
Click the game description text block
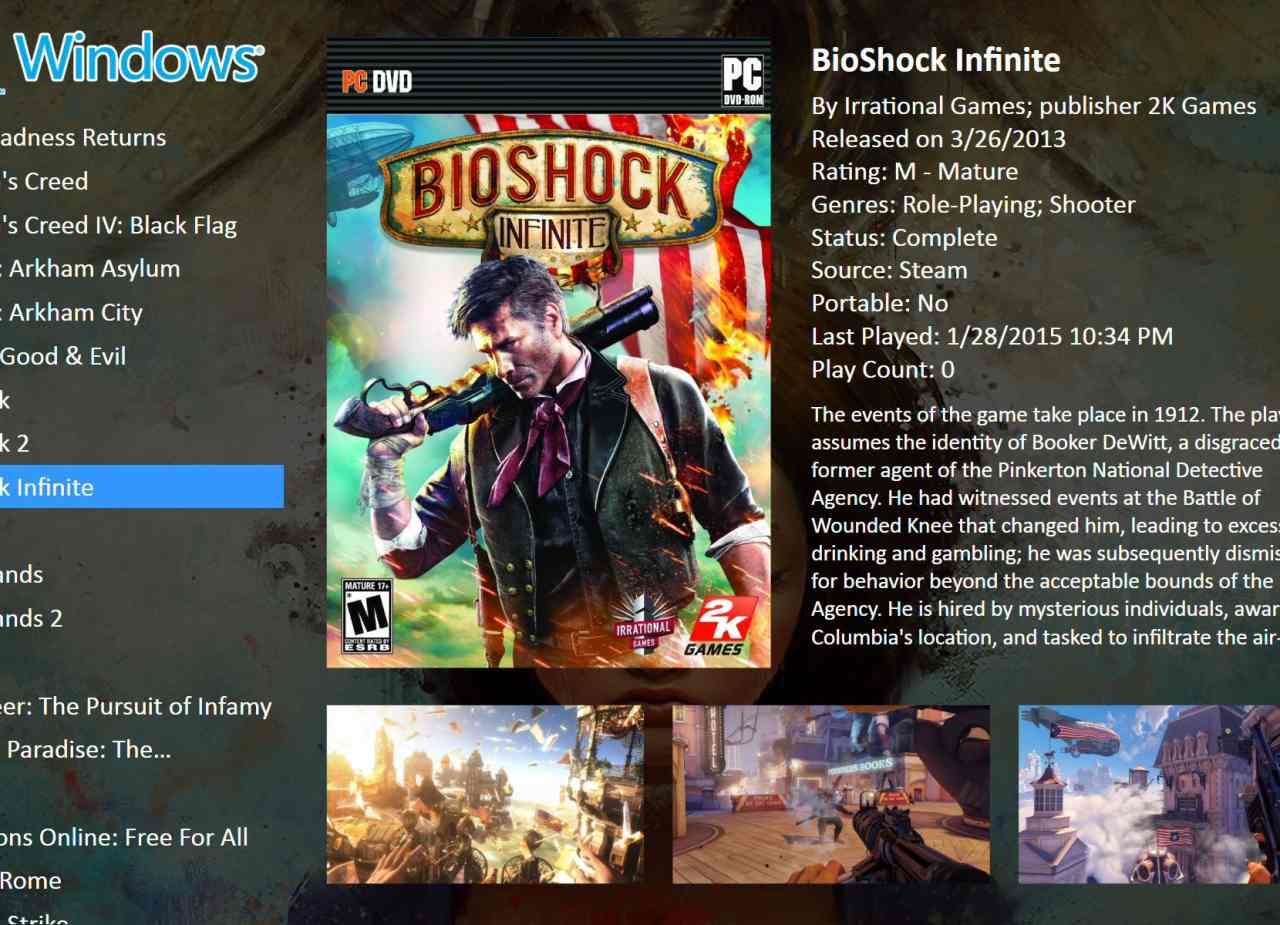[x=1045, y=526]
